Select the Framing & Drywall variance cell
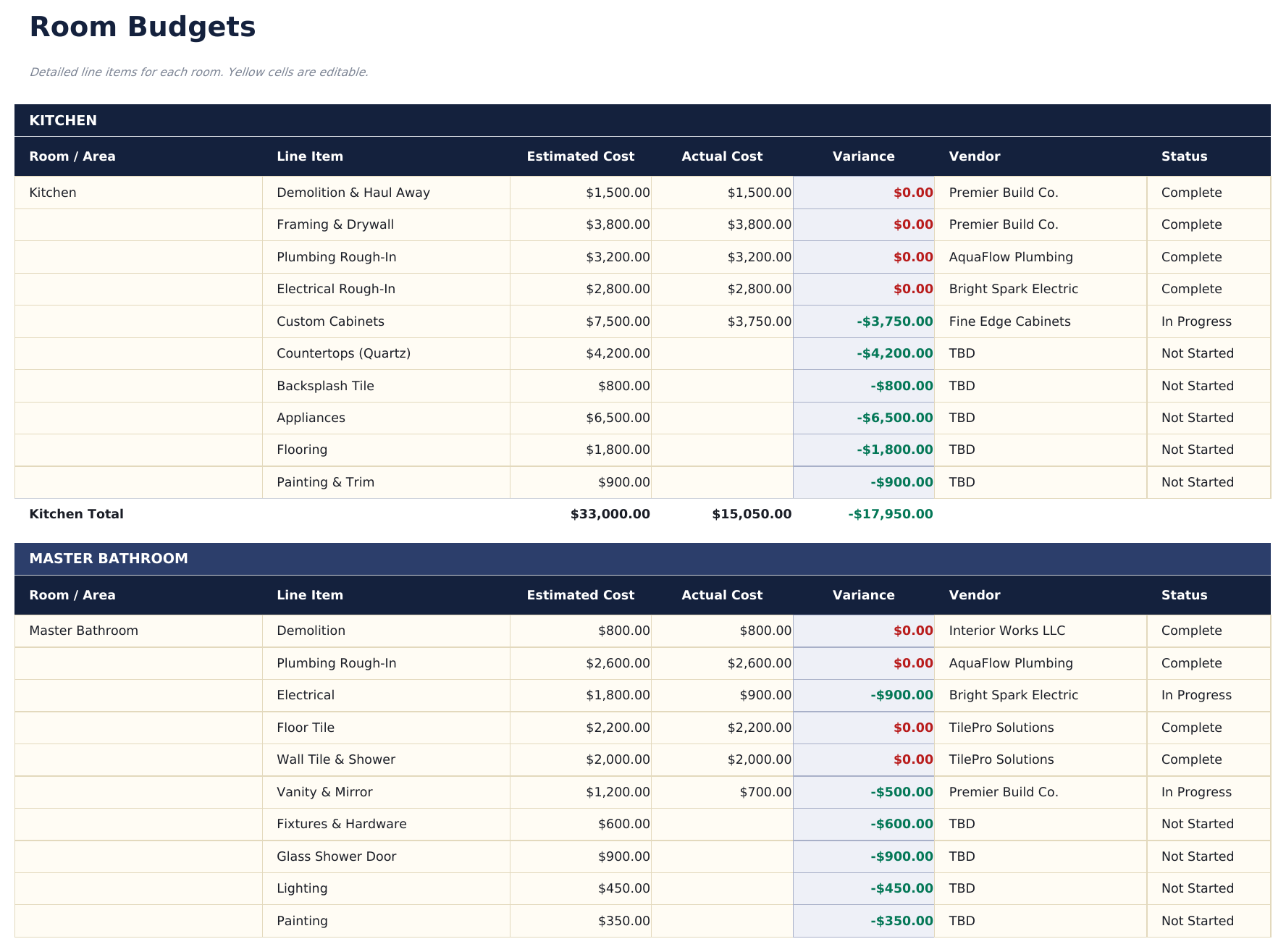The image size is (1286, 952). [x=863, y=224]
